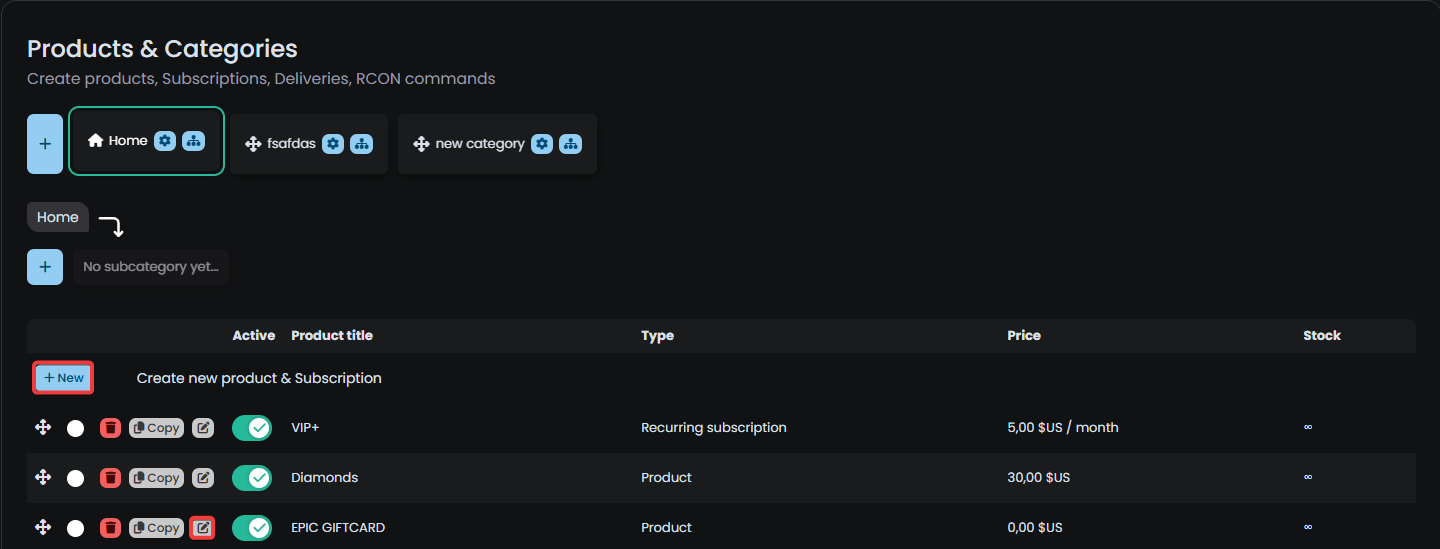
Task: Edit the Diamonds product
Action: point(203,478)
